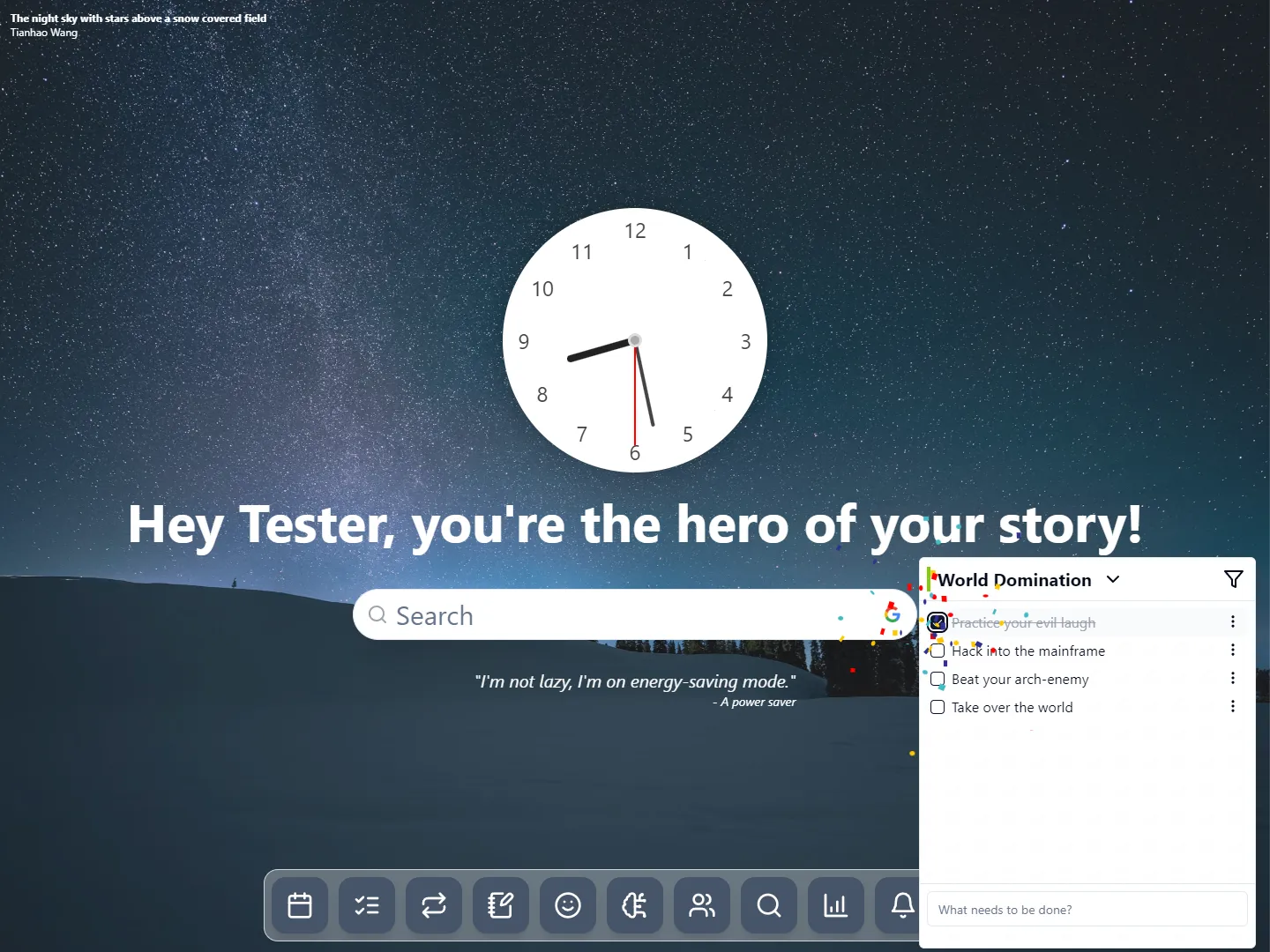Uncheck the 'Practice your evil laugh' task

coord(938,622)
